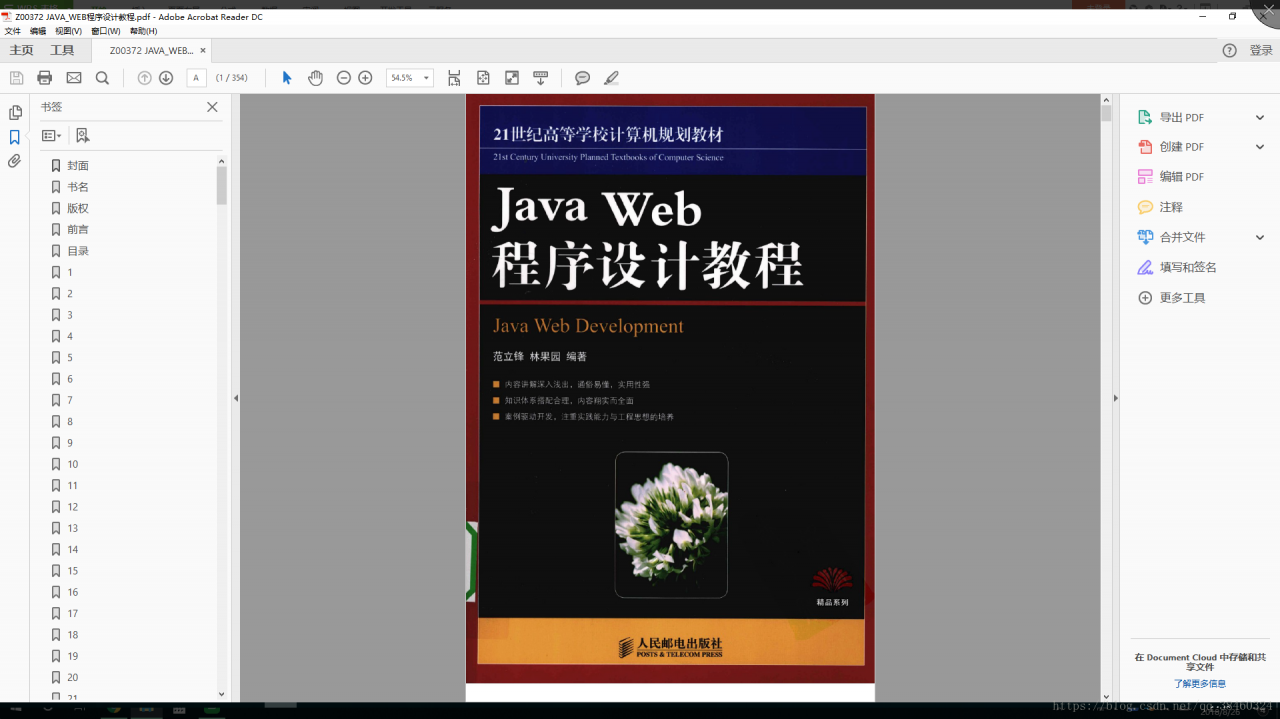Open the 帮助(H) menu
1280x719 pixels.
coord(143,31)
